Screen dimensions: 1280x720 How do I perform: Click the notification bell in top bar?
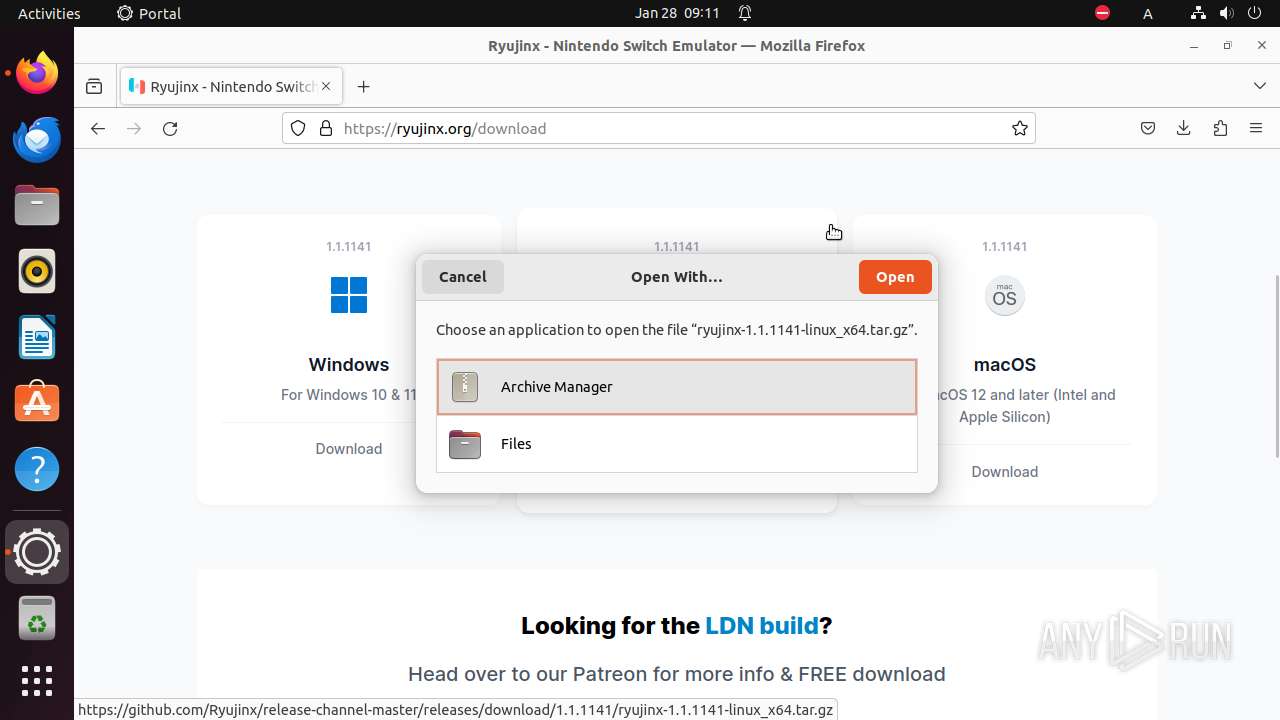(745, 13)
